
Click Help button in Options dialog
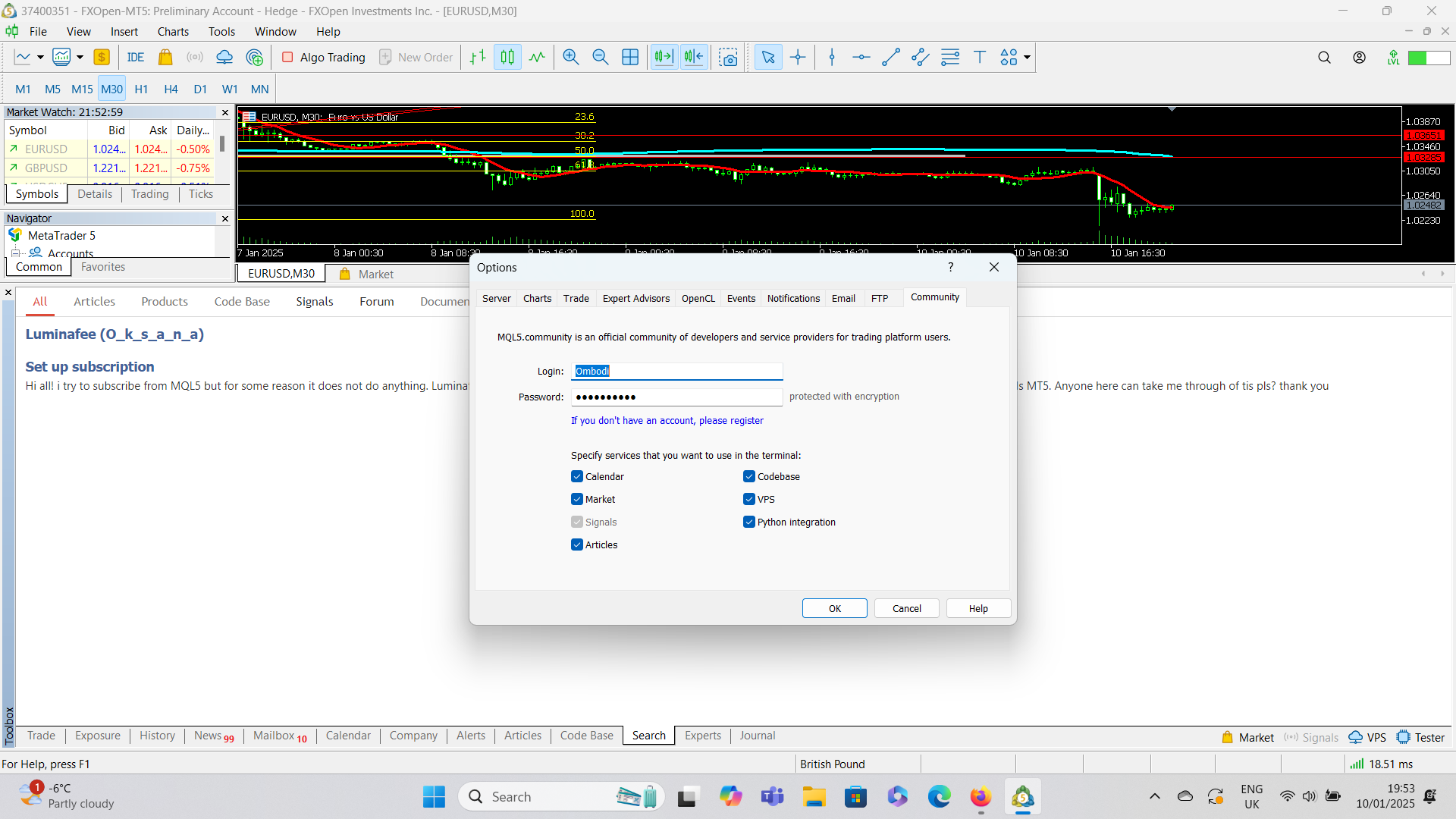(978, 608)
